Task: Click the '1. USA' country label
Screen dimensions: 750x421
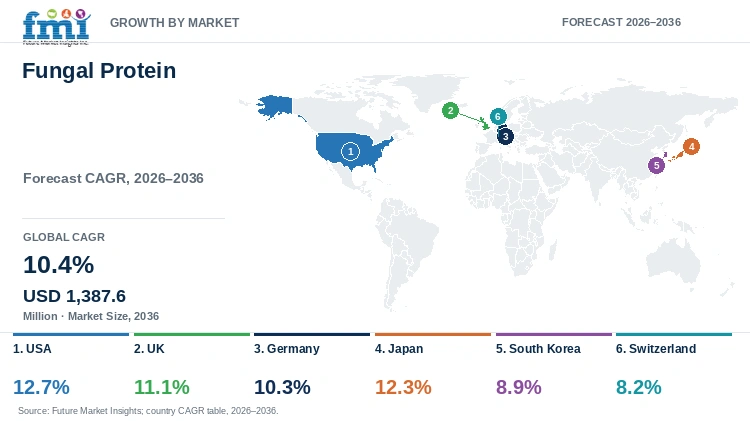Action: (x=32, y=349)
